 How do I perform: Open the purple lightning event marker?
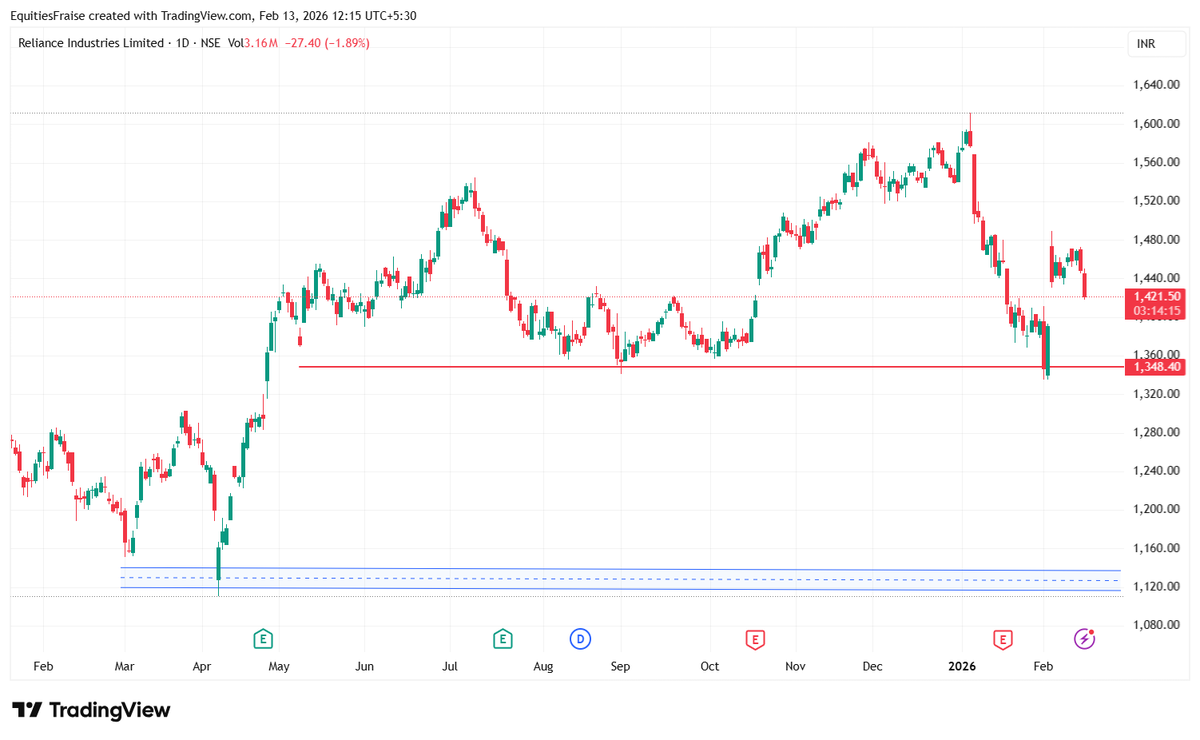[x=1084, y=638]
